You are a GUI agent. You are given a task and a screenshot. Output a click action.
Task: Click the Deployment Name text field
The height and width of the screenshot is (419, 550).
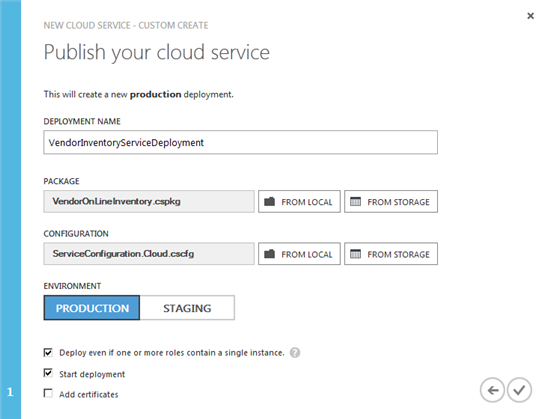pos(241,142)
